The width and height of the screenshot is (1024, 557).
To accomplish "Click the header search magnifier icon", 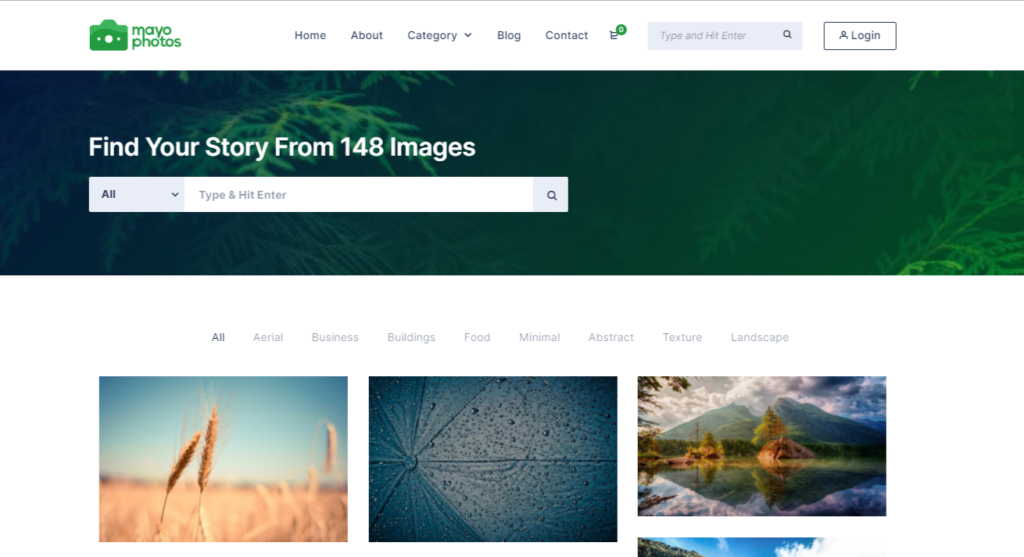I will pyautogui.click(x=787, y=35).
